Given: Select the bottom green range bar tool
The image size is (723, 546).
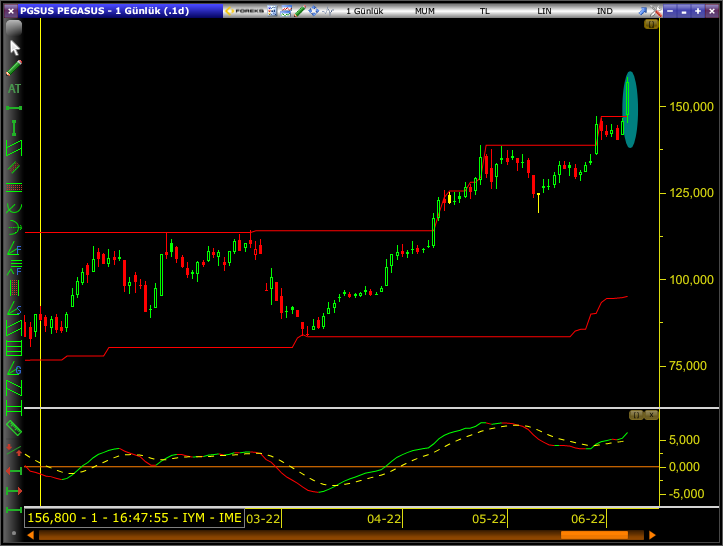Looking at the screenshot, I should click(x=14, y=510).
